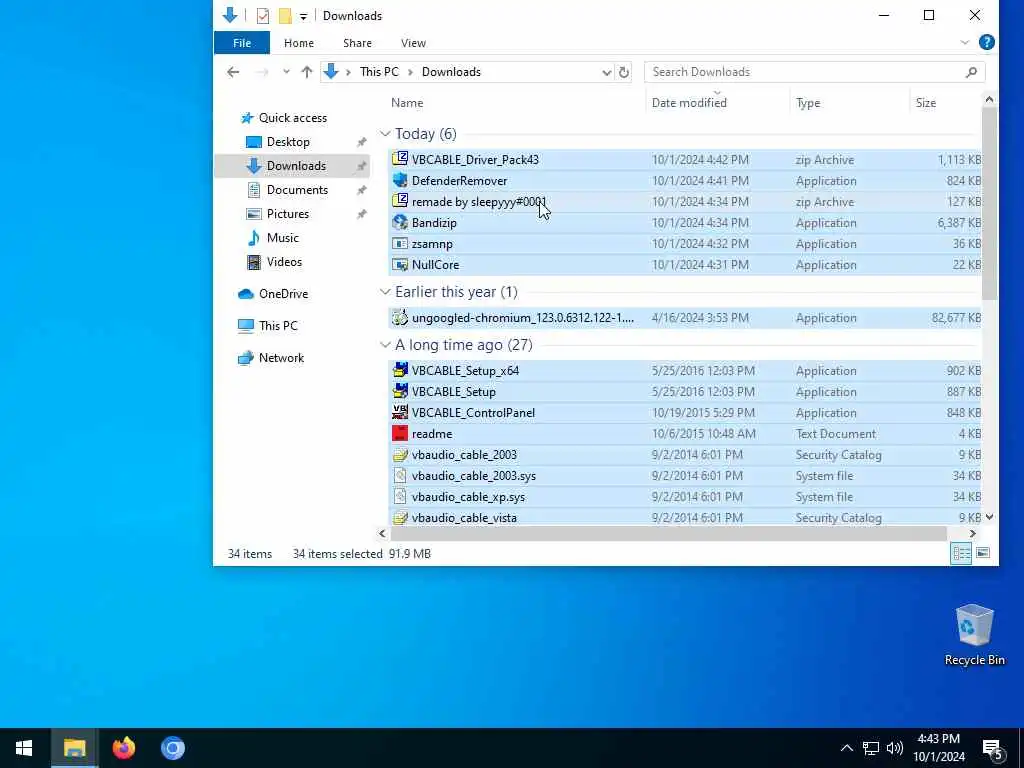Screen dimensions: 1024x768
Task: Open the address bar history dropdown
Action: pyautogui.click(x=607, y=72)
